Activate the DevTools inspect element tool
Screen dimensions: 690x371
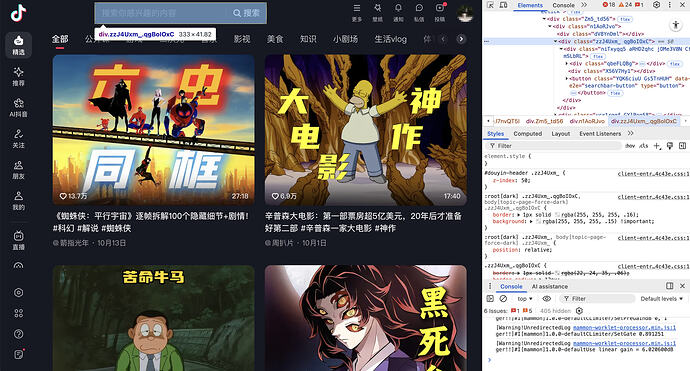point(491,5)
